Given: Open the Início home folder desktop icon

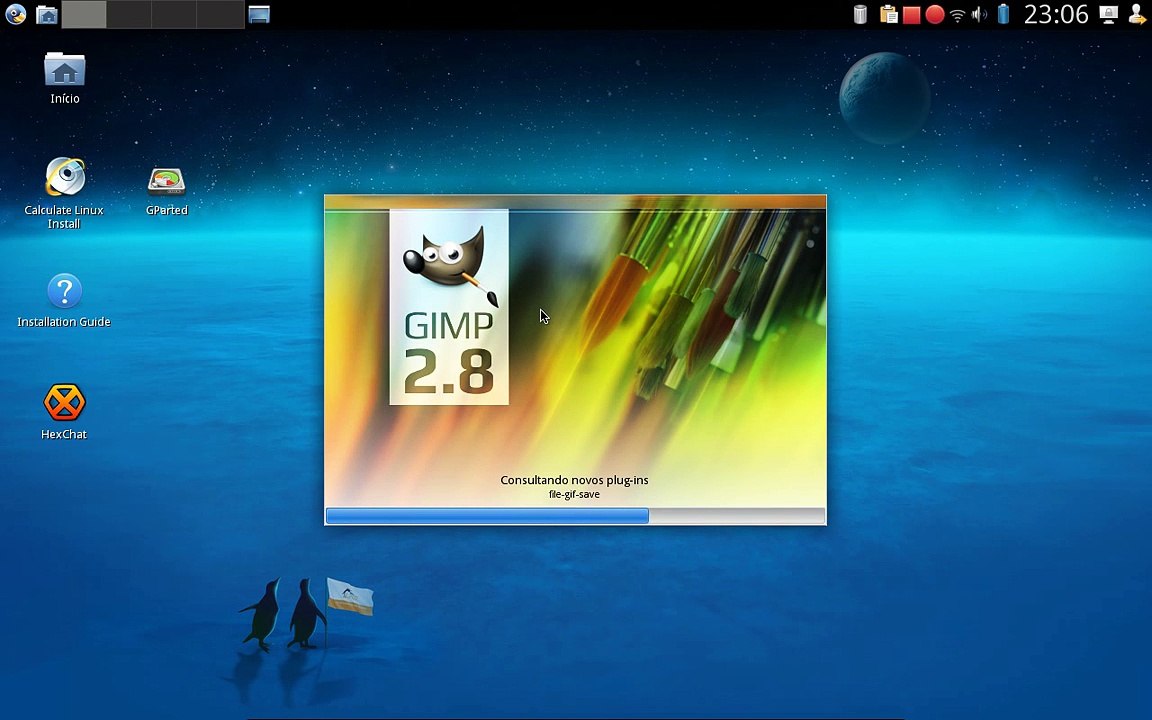Looking at the screenshot, I should click(65, 70).
